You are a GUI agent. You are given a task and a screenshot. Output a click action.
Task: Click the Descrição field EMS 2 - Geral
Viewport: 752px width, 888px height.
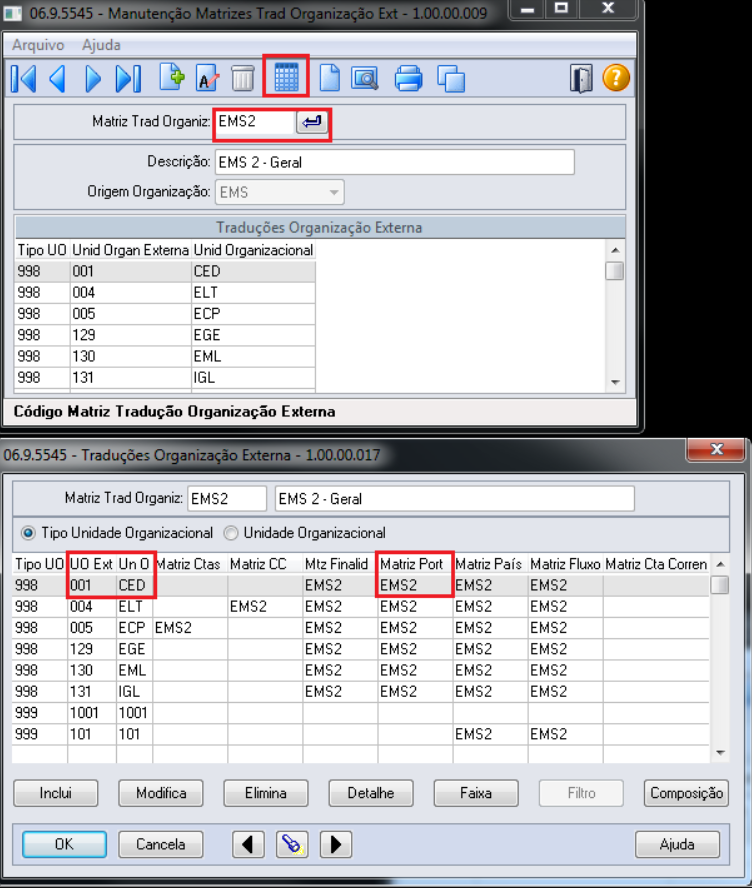(x=395, y=163)
